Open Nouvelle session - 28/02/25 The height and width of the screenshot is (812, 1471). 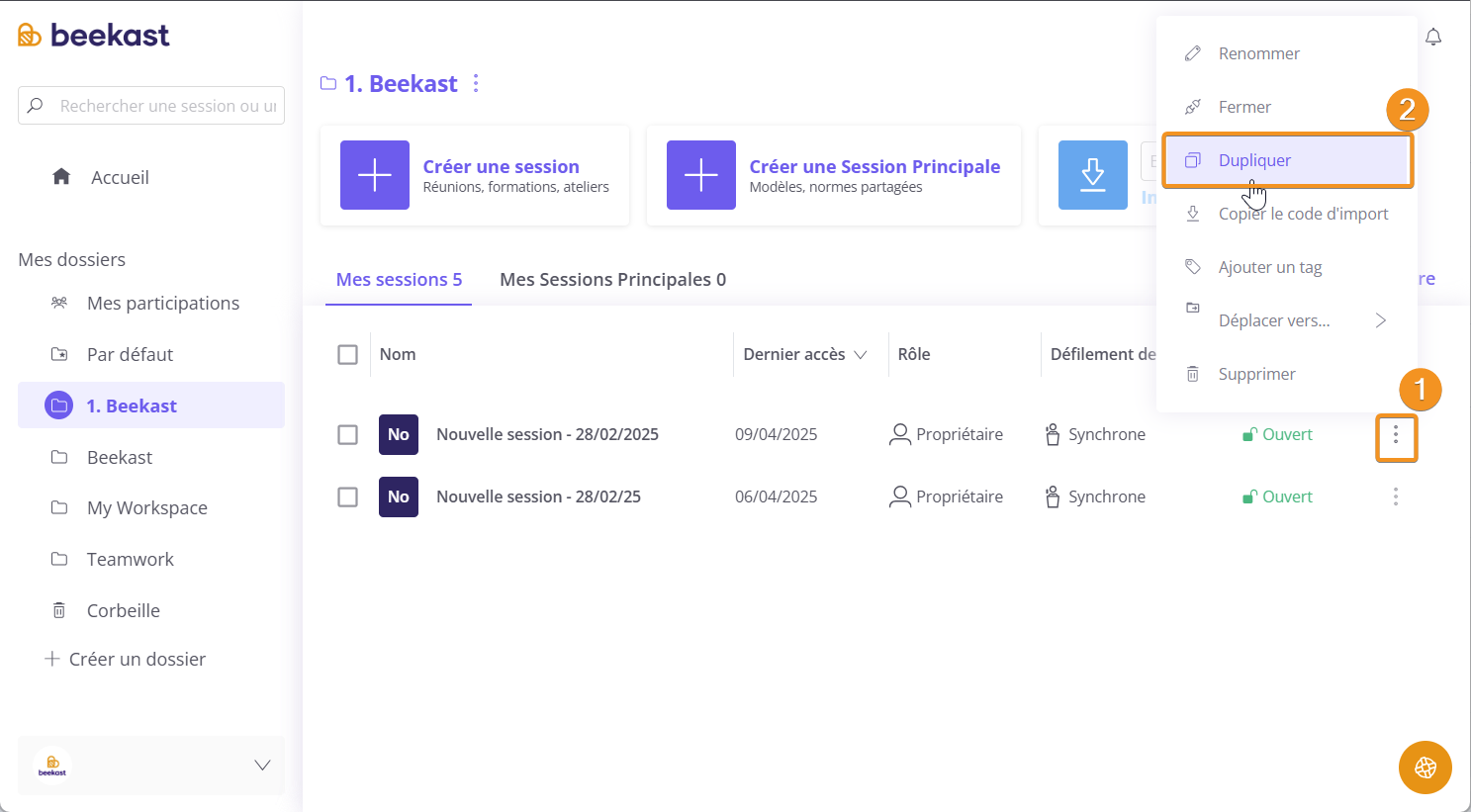(539, 496)
